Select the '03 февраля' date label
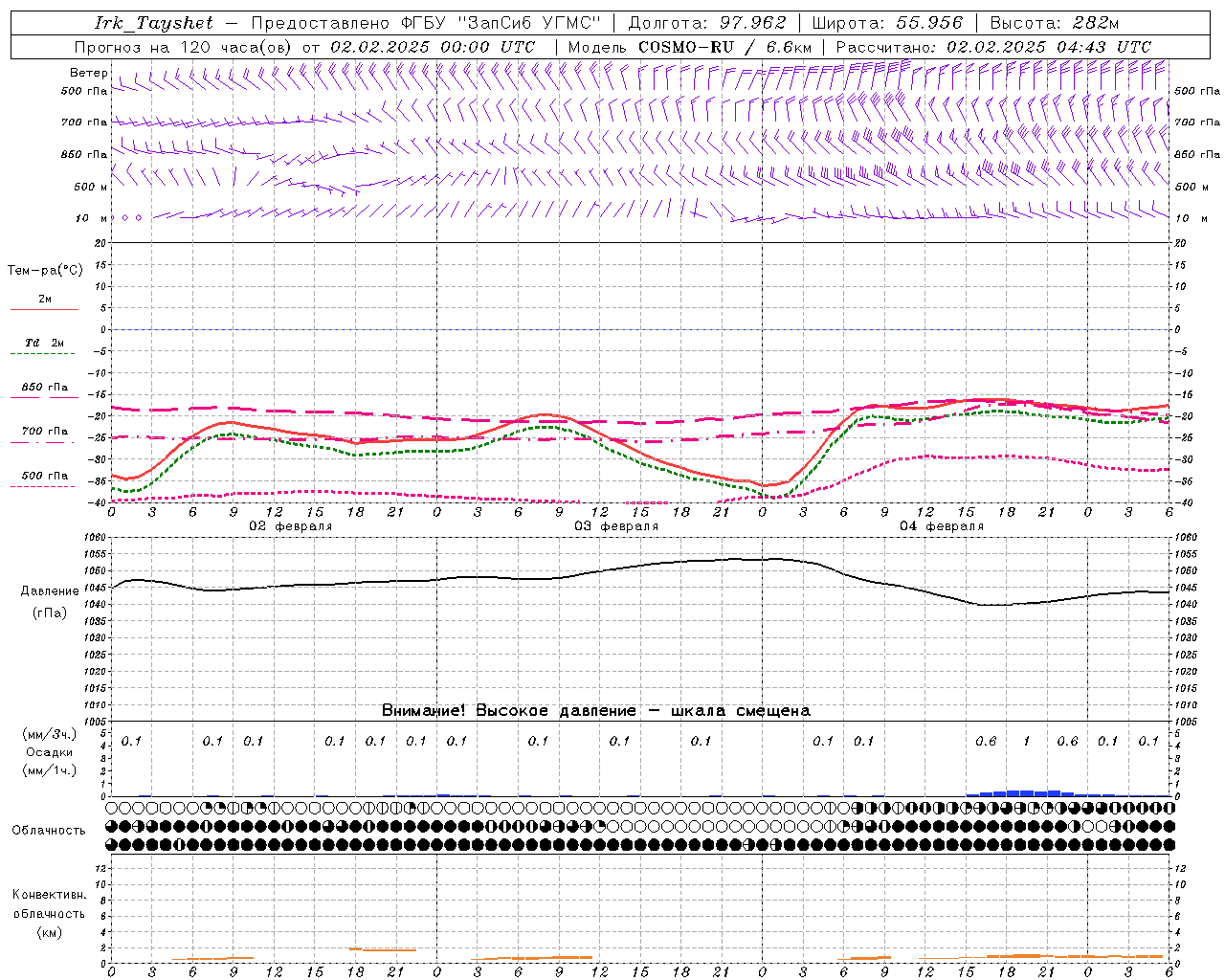1225x980 pixels. (616, 526)
